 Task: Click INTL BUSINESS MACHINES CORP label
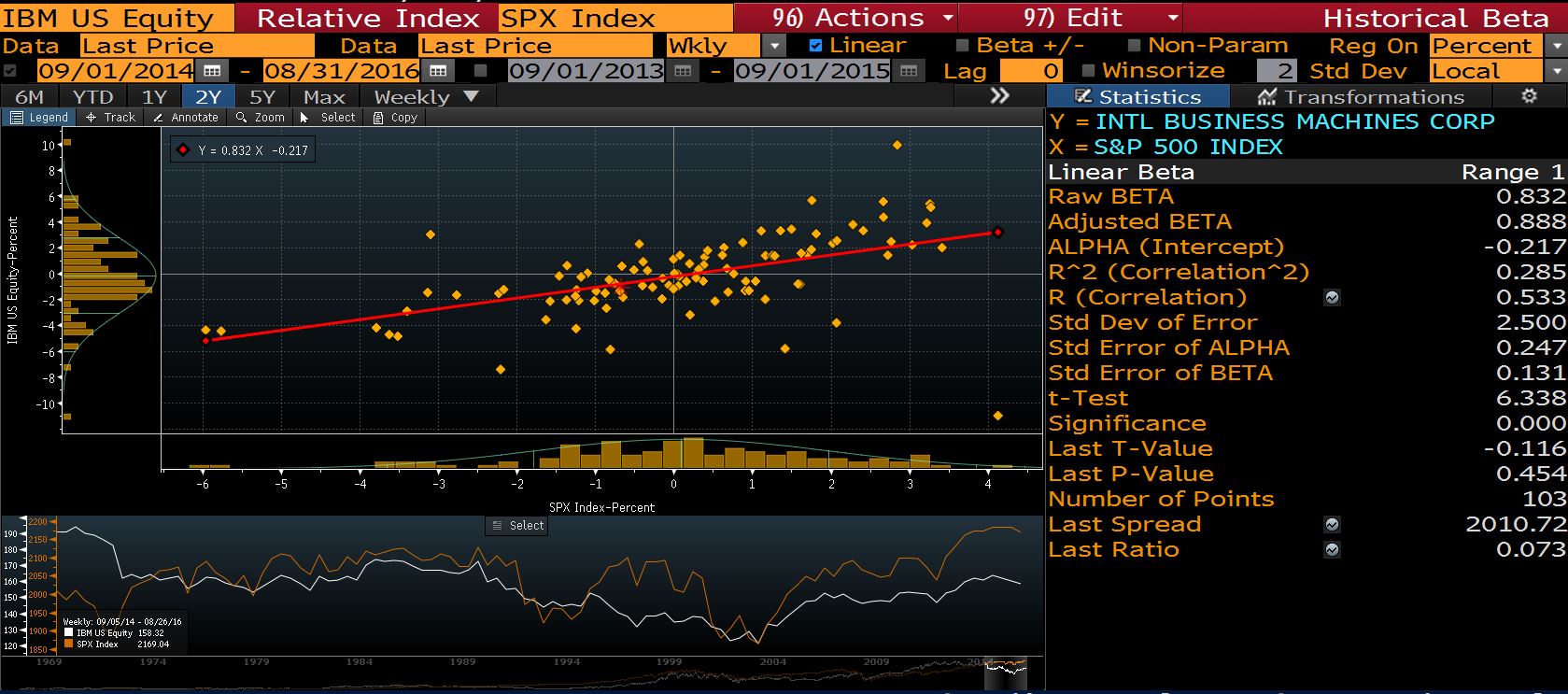pyautogui.click(x=1294, y=122)
